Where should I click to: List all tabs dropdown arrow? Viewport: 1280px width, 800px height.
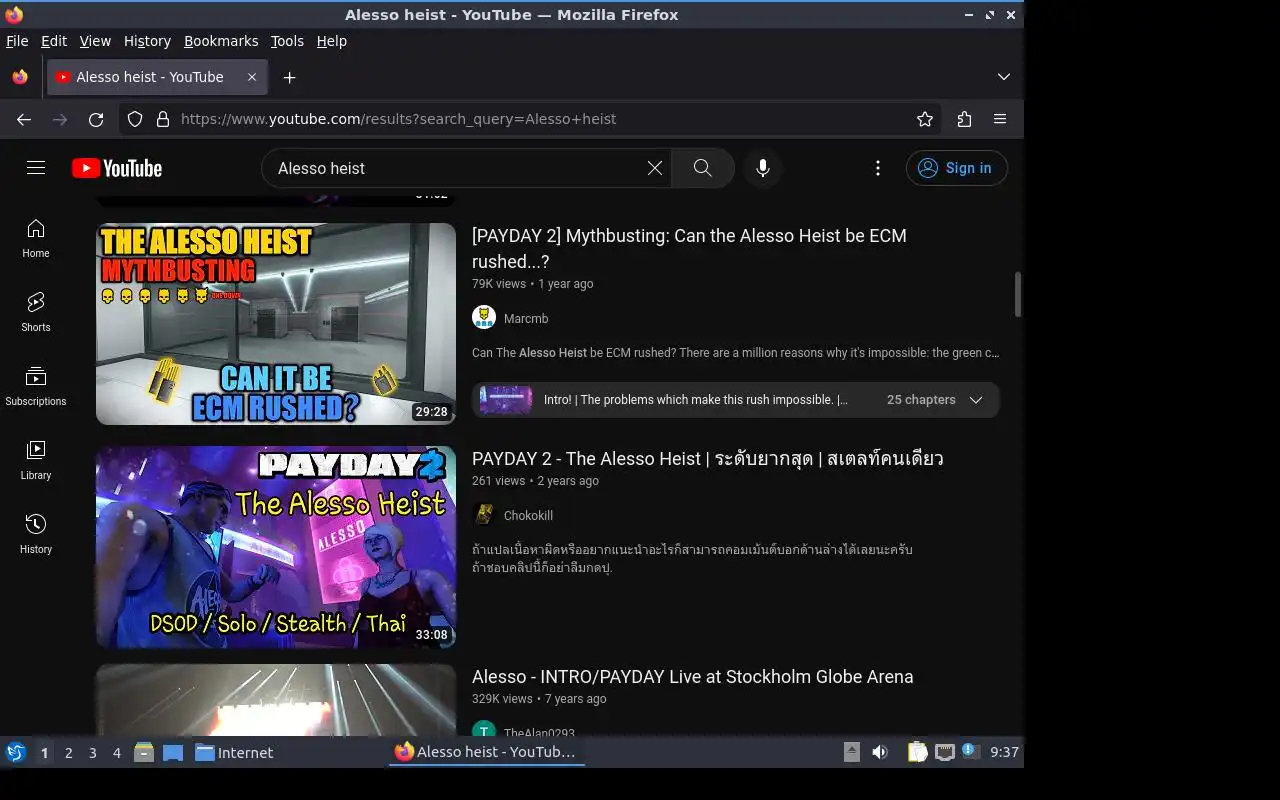1004,77
